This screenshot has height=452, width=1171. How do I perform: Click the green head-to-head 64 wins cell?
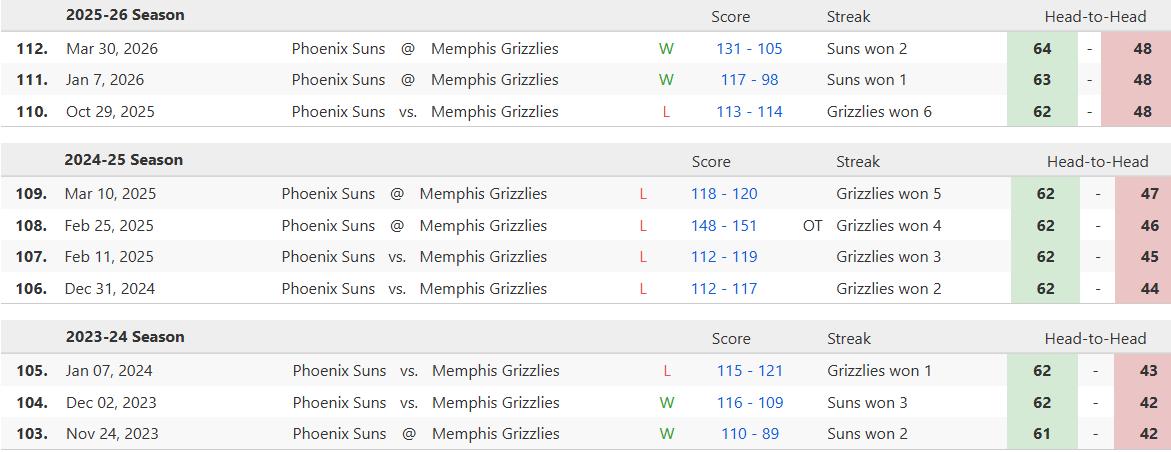[1042, 49]
